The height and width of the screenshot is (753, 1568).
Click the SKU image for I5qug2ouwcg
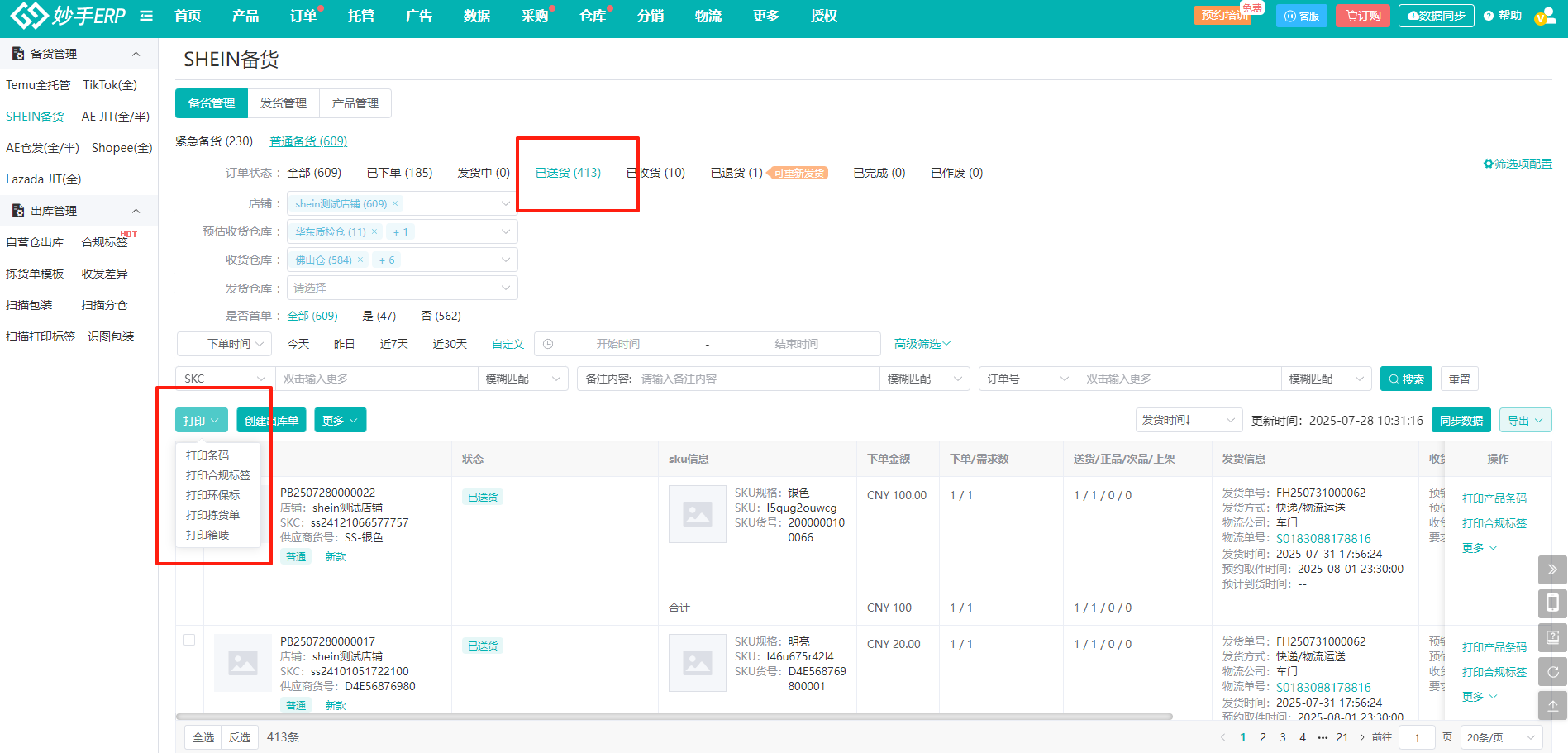[698, 513]
